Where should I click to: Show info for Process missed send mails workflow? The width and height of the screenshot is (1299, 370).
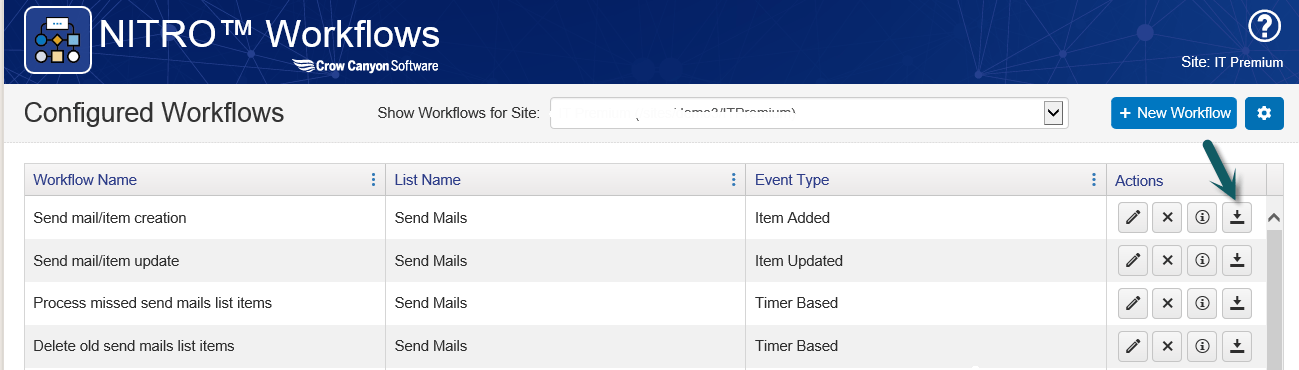pos(1202,303)
